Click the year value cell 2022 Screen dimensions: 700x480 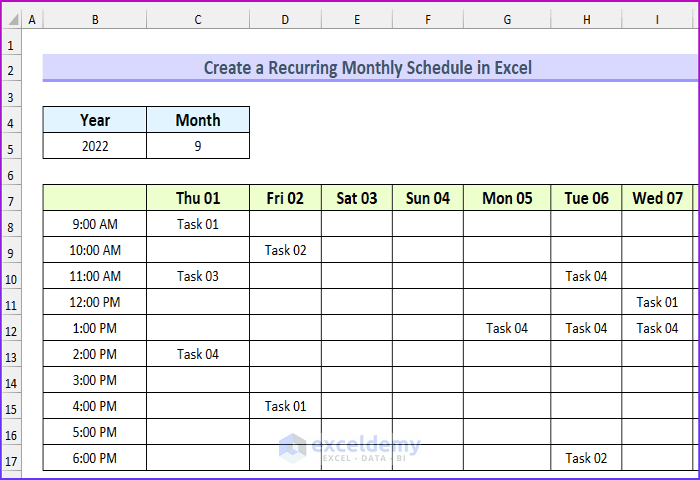pos(95,146)
